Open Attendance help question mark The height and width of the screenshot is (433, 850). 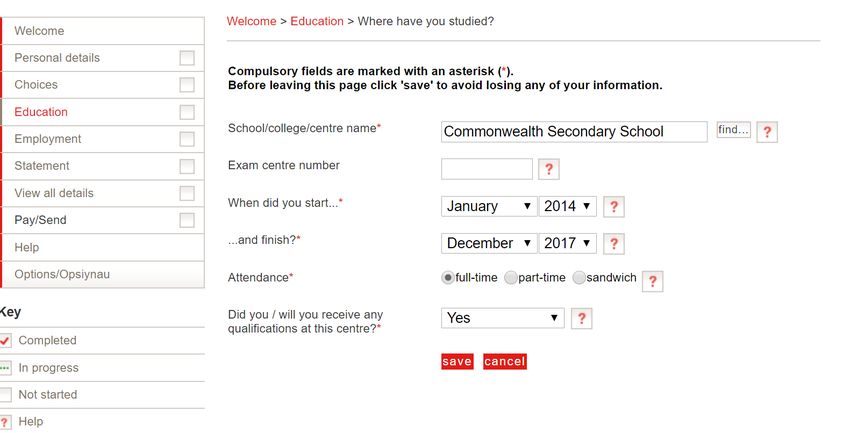point(653,281)
